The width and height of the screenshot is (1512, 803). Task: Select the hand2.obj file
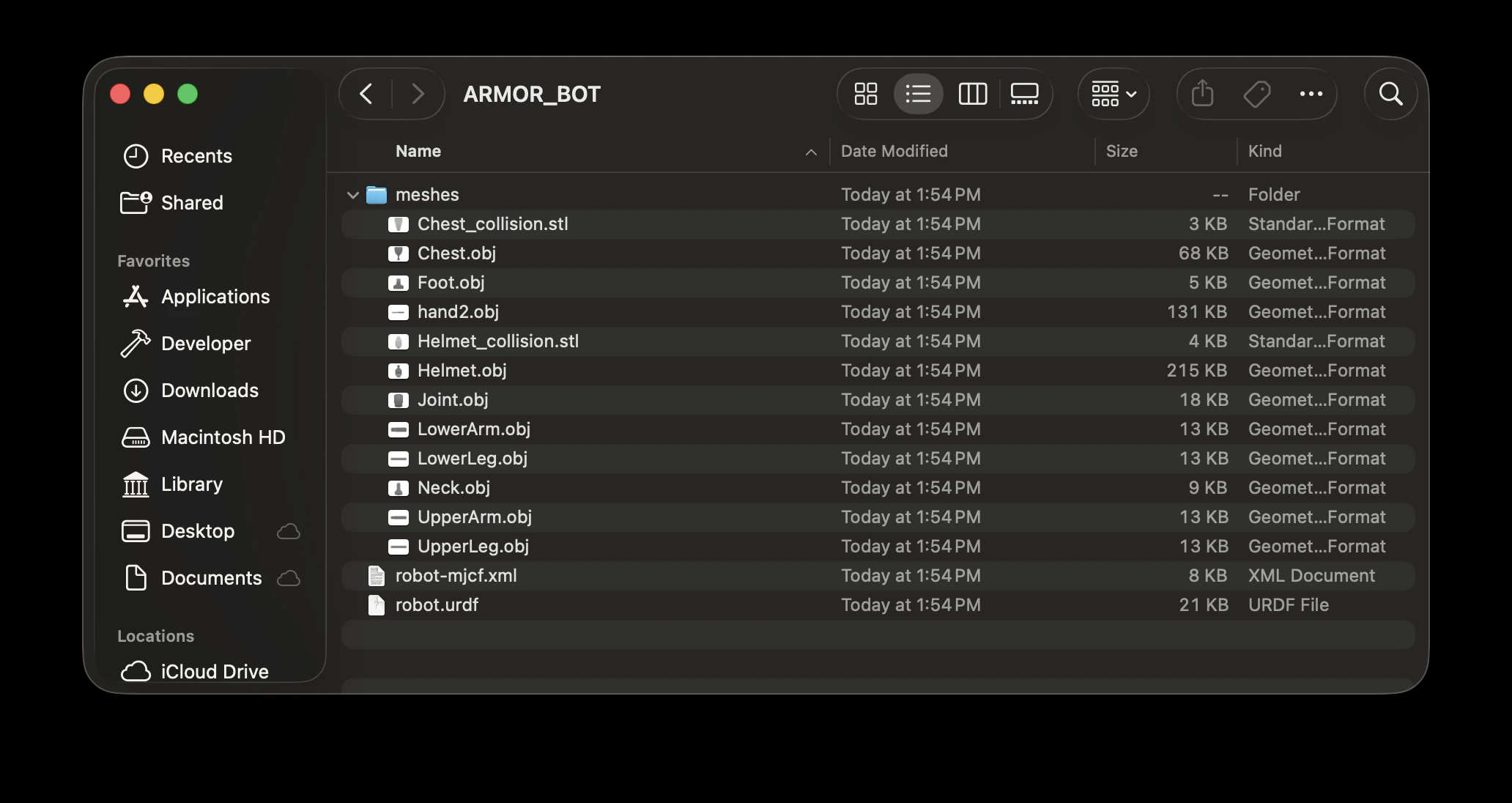pyautogui.click(x=878, y=312)
